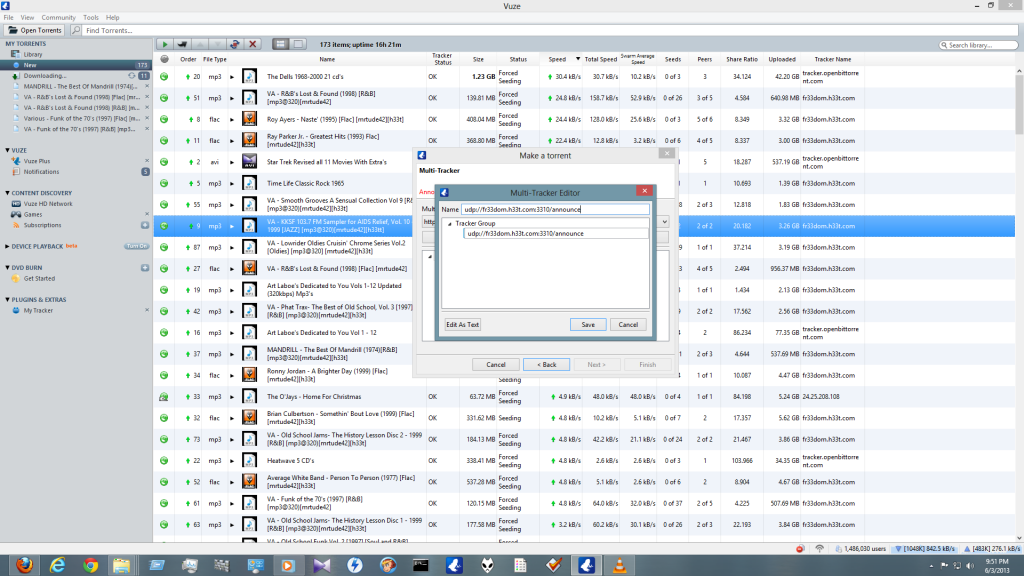Click the Star Trek Revised AVI thumbnail

(249, 161)
